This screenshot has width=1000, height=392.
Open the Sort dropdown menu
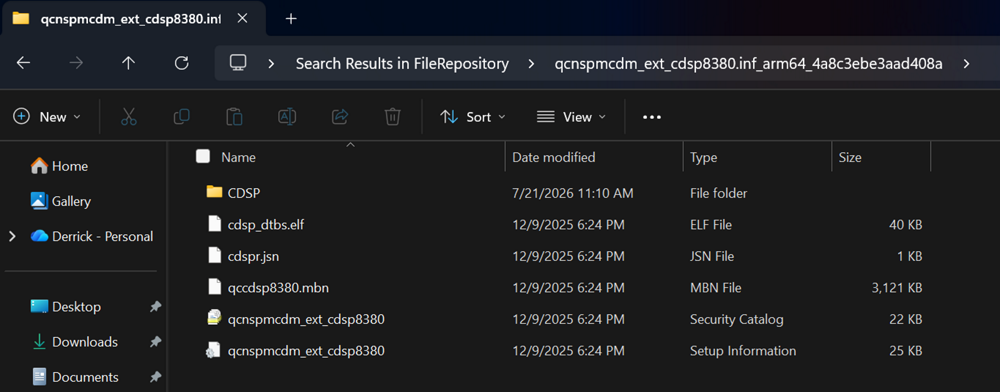(473, 117)
